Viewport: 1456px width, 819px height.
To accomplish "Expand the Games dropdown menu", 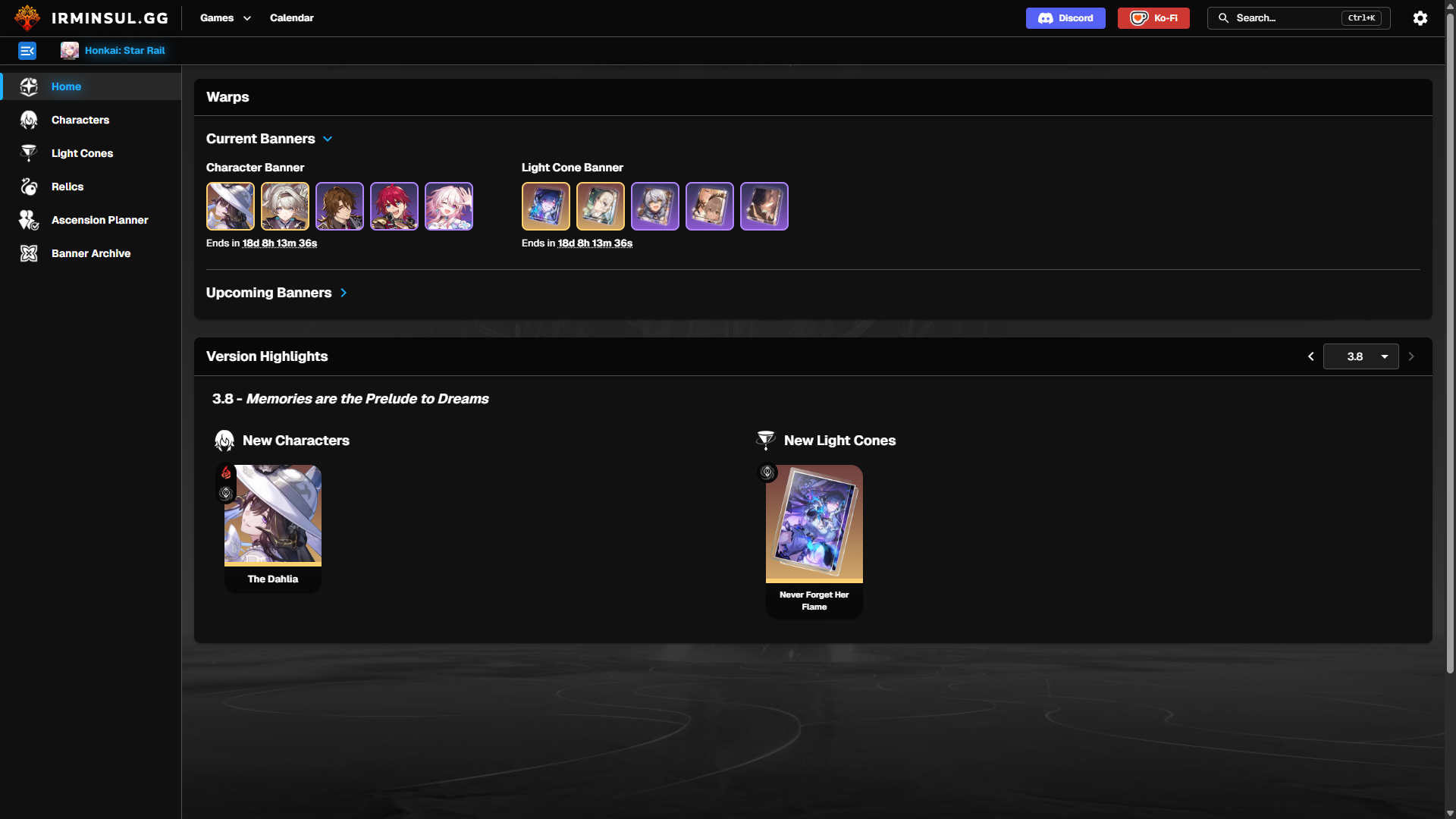I will coord(225,17).
